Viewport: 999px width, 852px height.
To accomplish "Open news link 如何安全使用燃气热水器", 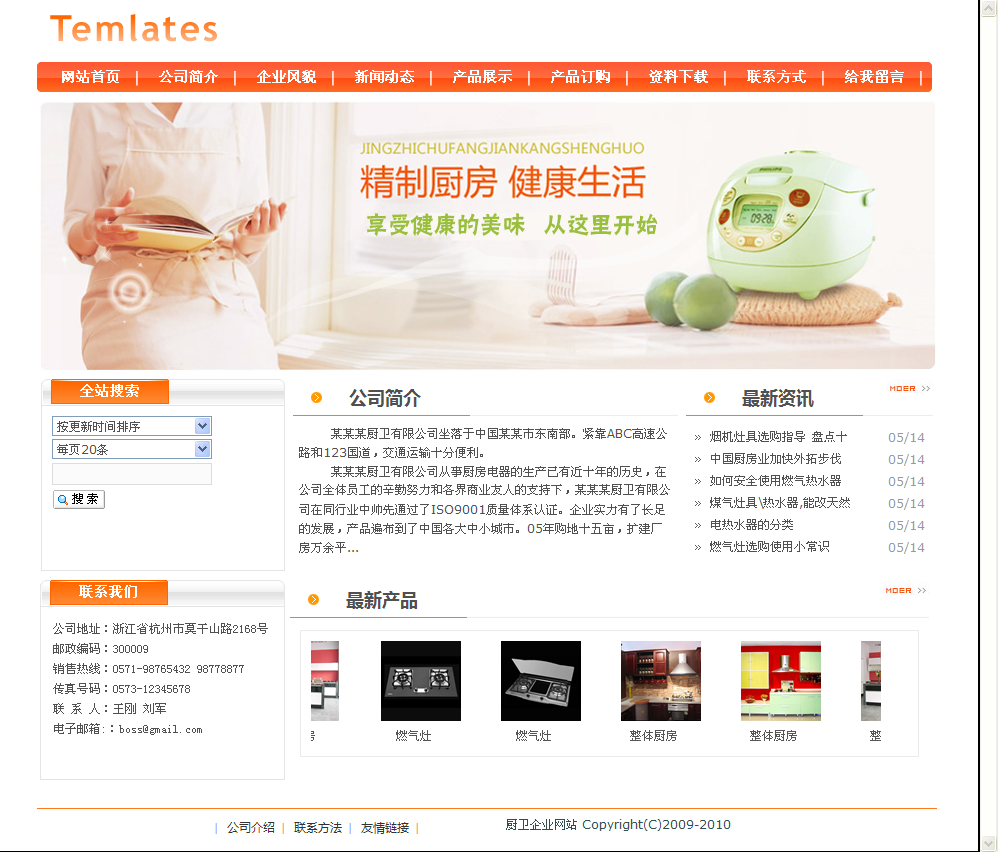I will 775,480.
